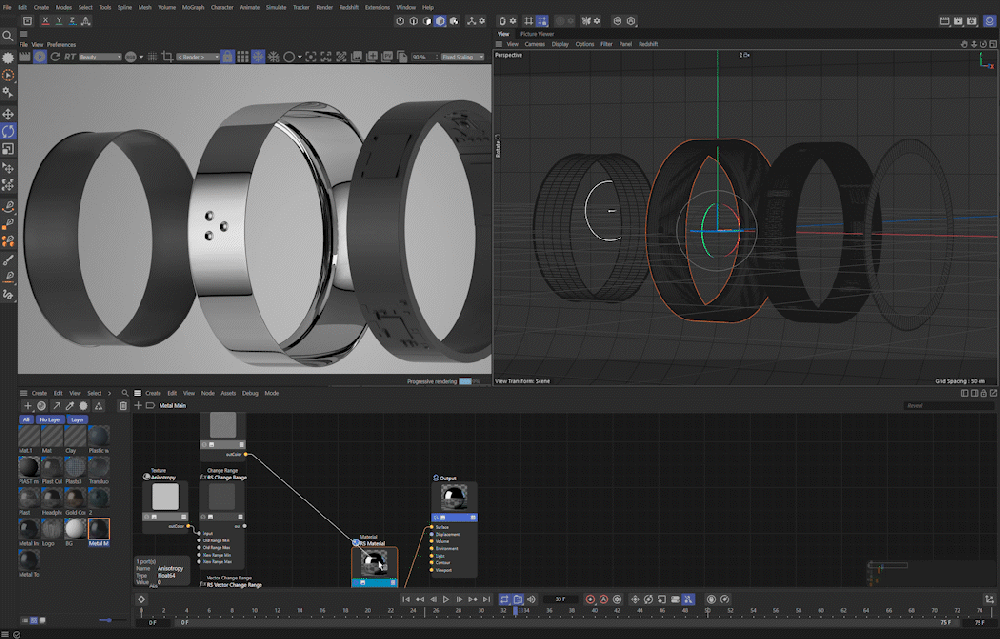Open the Beauty AOV dropdown

pyautogui.click(x=100, y=57)
